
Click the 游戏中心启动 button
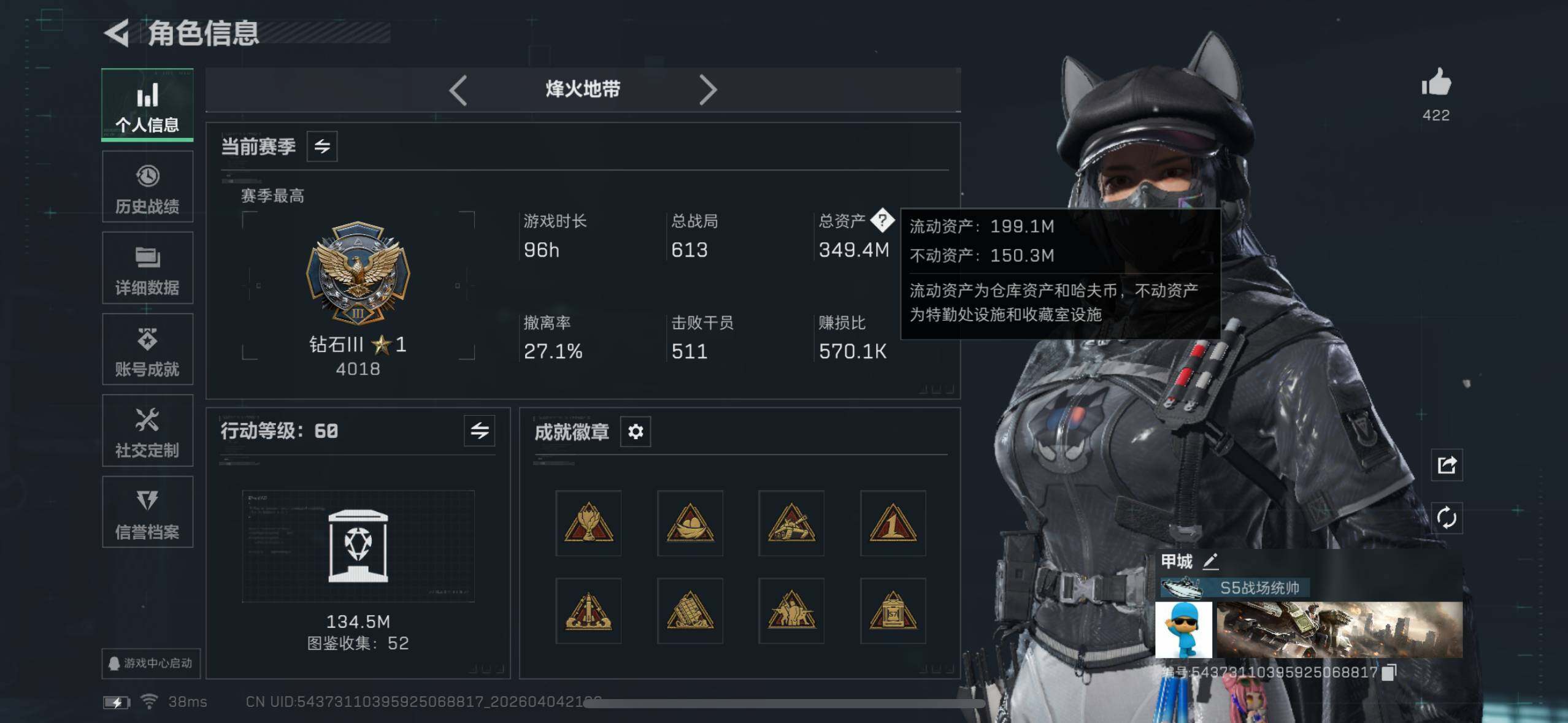(151, 664)
